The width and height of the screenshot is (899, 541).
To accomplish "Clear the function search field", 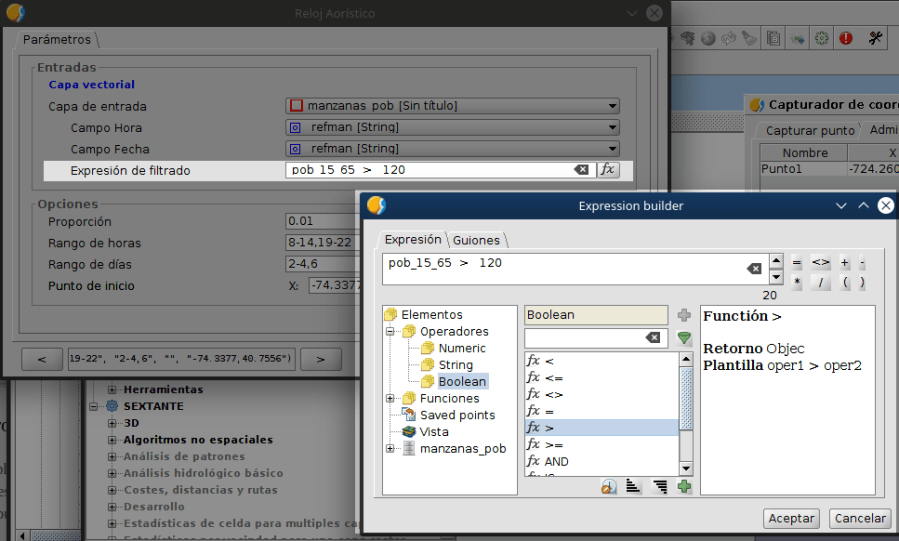I will click(652, 338).
